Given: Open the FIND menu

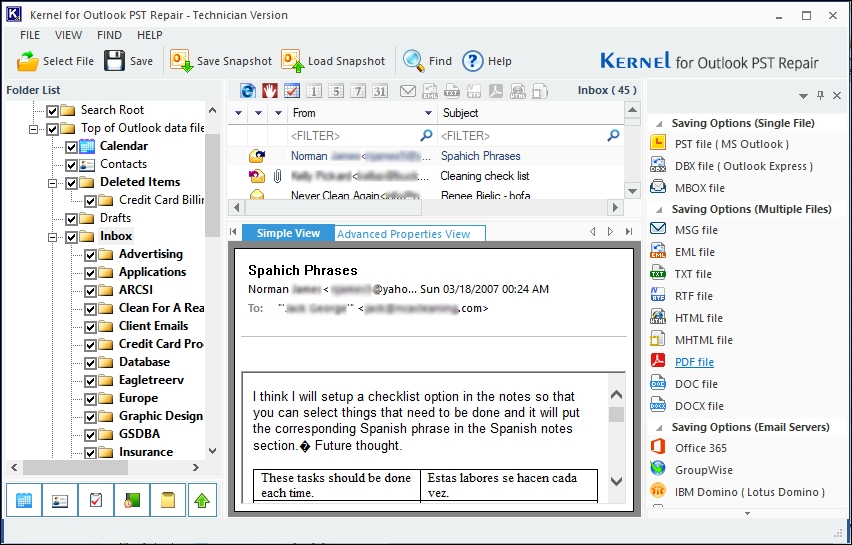Looking at the screenshot, I should tap(109, 35).
